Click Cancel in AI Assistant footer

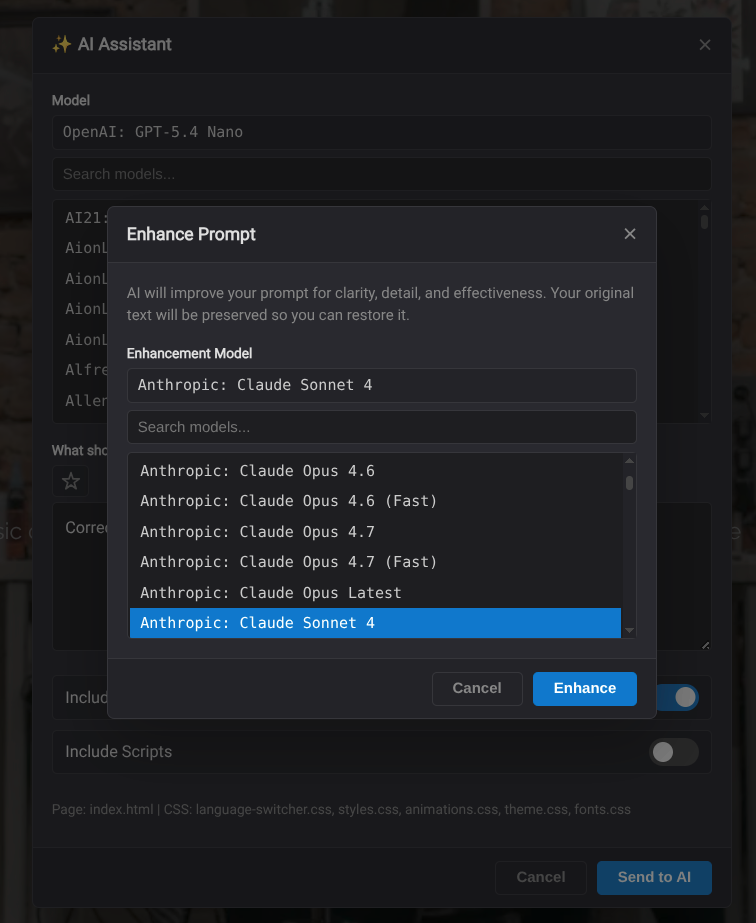coord(541,877)
